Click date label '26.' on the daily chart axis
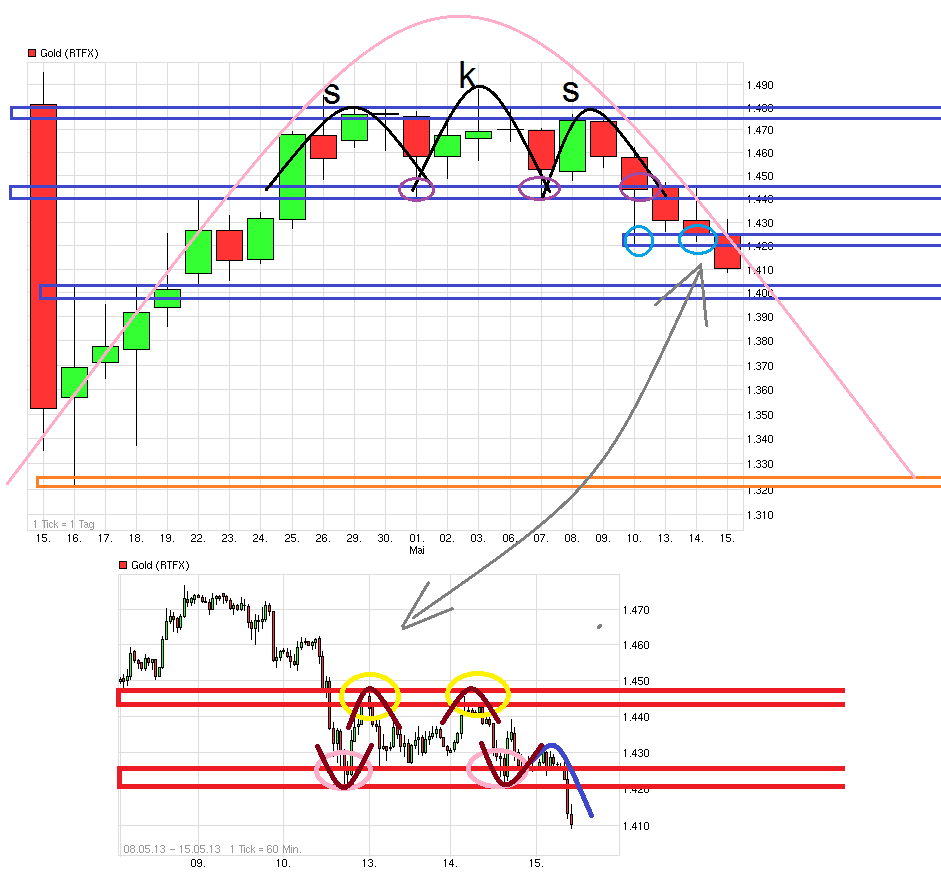This screenshot has width=941, height=876. [x=323, y=538]
